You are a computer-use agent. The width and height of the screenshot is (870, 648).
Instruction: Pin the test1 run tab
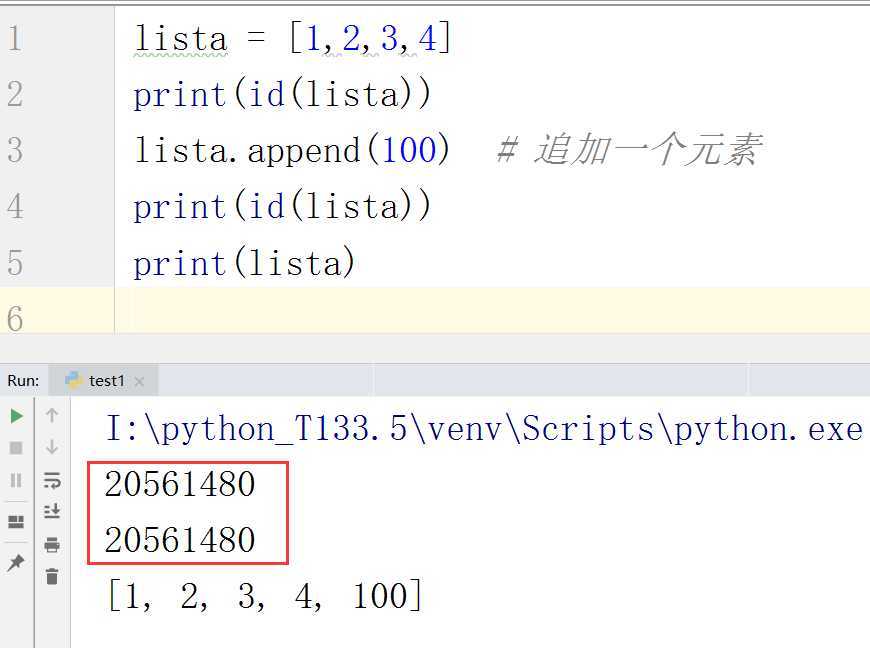coord(16,563)
